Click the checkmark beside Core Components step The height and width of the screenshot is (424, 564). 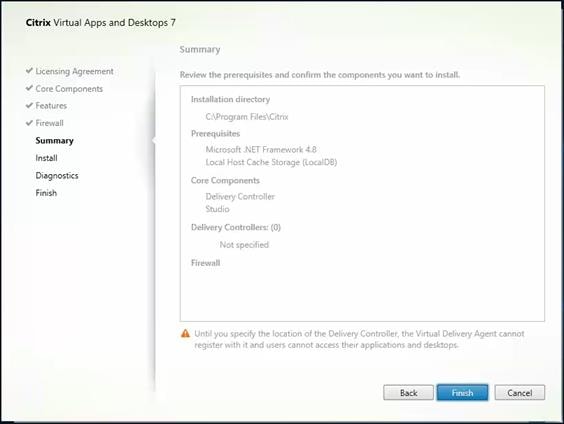(x=29, y=88)
